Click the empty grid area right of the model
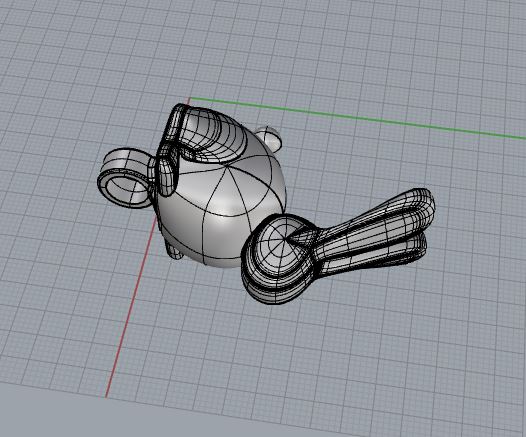Image resolution: width=526 pixels, height=437 pixels. [x=436, y=319]
